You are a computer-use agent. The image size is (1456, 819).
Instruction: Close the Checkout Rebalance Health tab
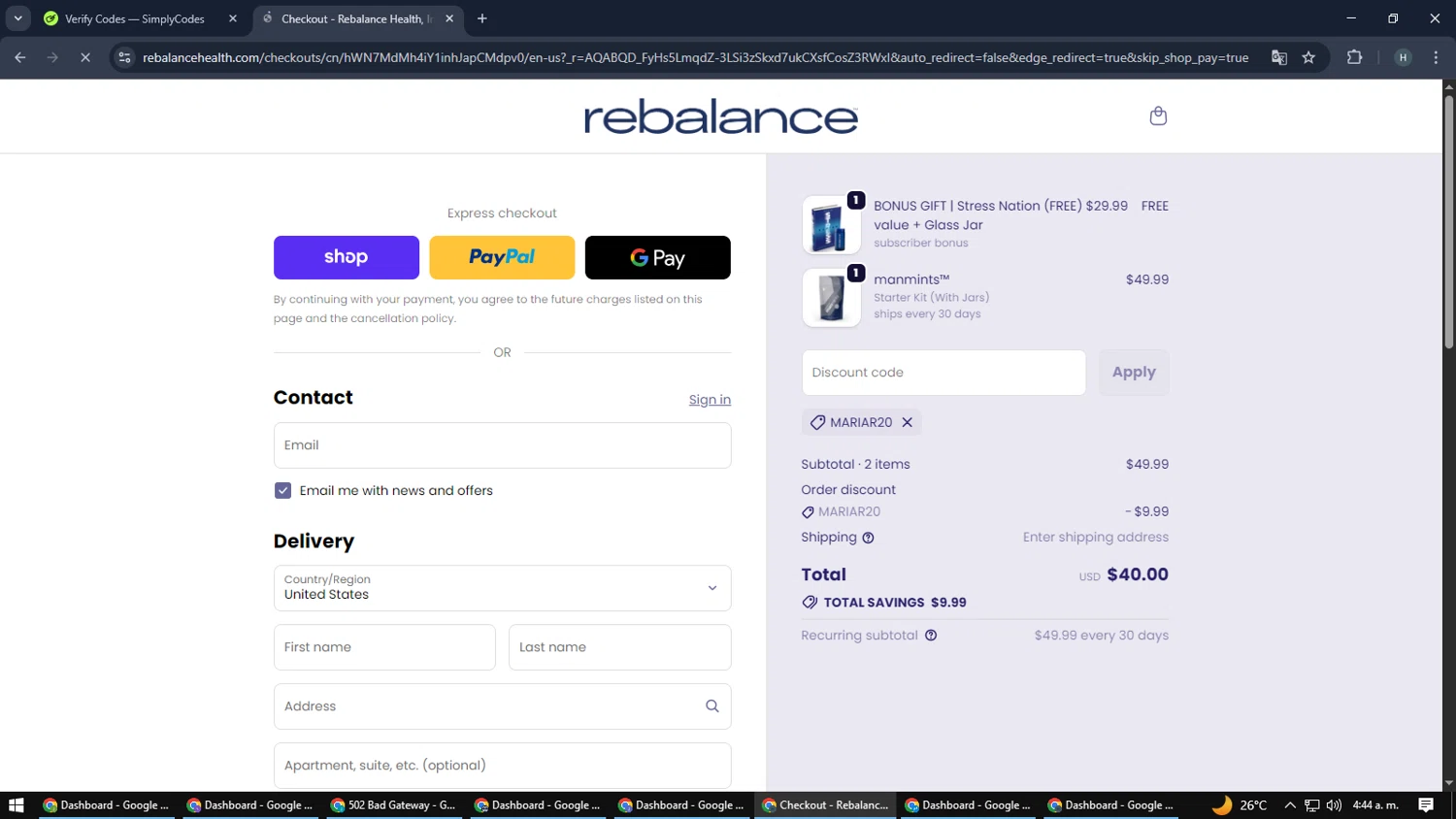tap(449, 18)
